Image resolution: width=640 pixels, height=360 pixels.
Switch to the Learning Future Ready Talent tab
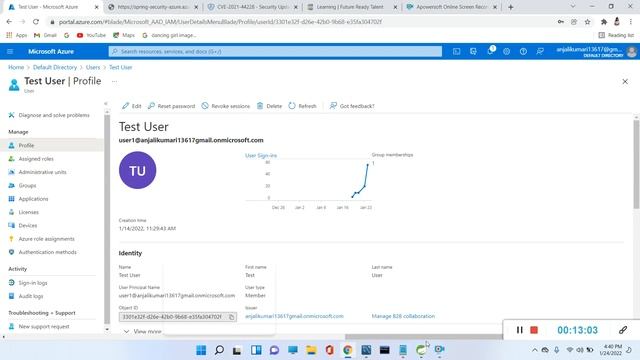pyautogui.click(x=352, y=7)
